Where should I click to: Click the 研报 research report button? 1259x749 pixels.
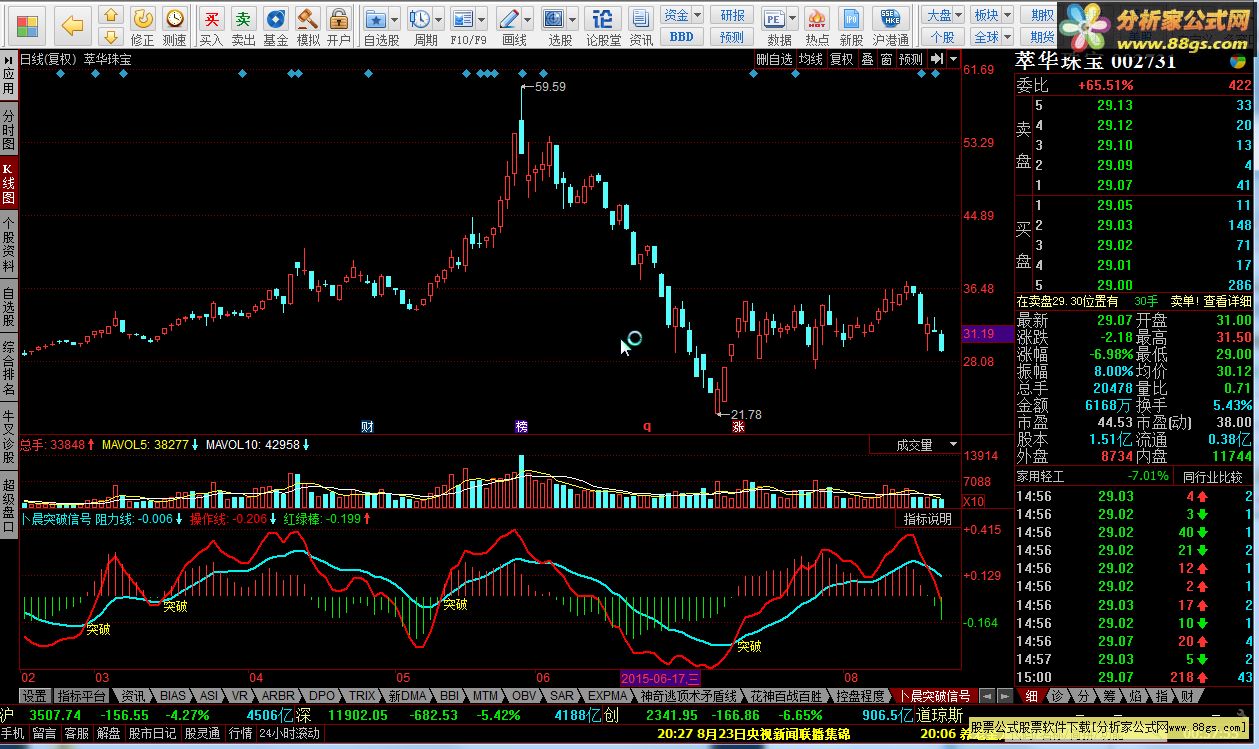click(x=732, y=15)
